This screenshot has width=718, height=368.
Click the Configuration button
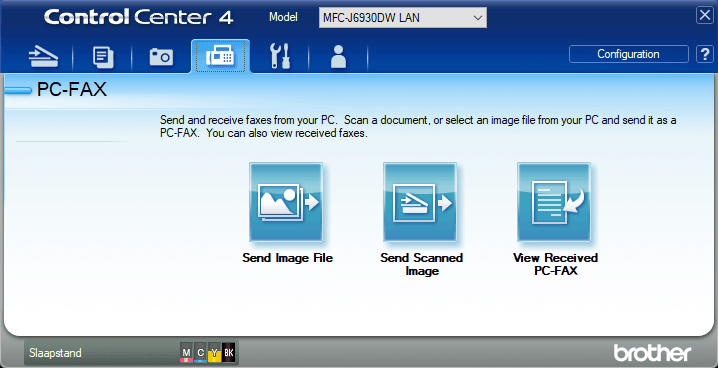click(x=628, y=54)
